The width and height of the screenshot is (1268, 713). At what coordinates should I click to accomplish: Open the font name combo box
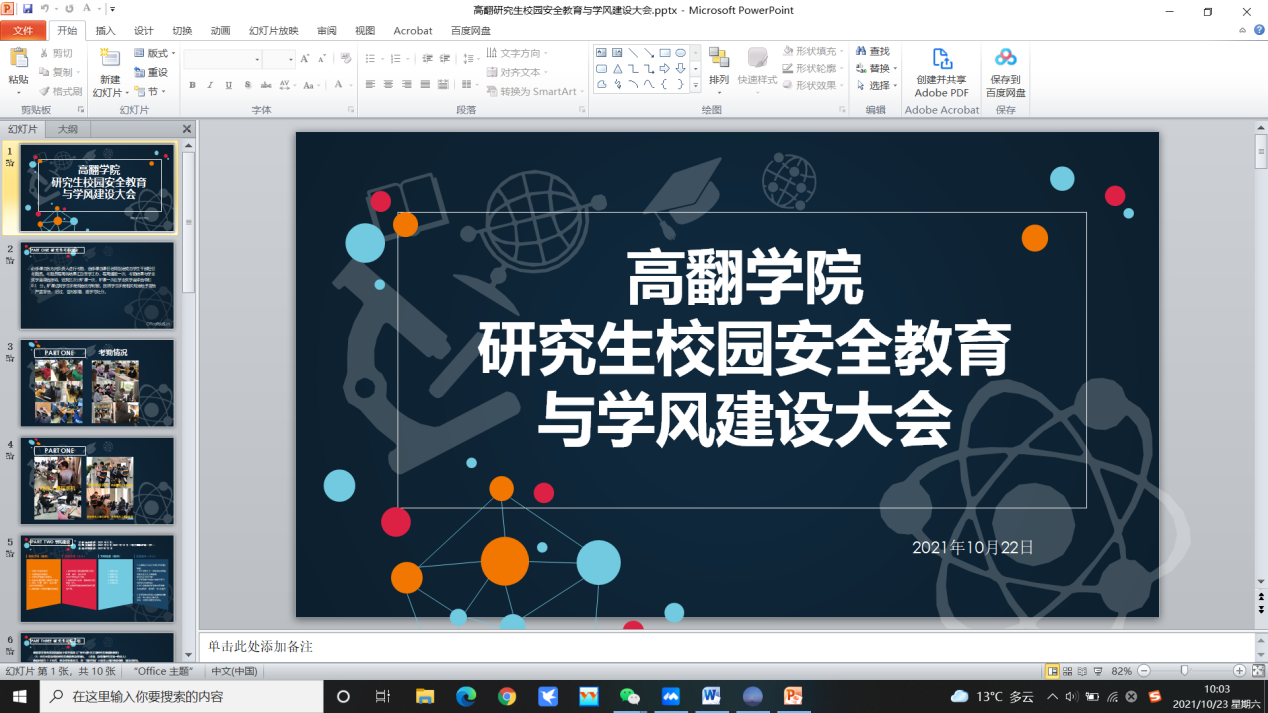222,60
